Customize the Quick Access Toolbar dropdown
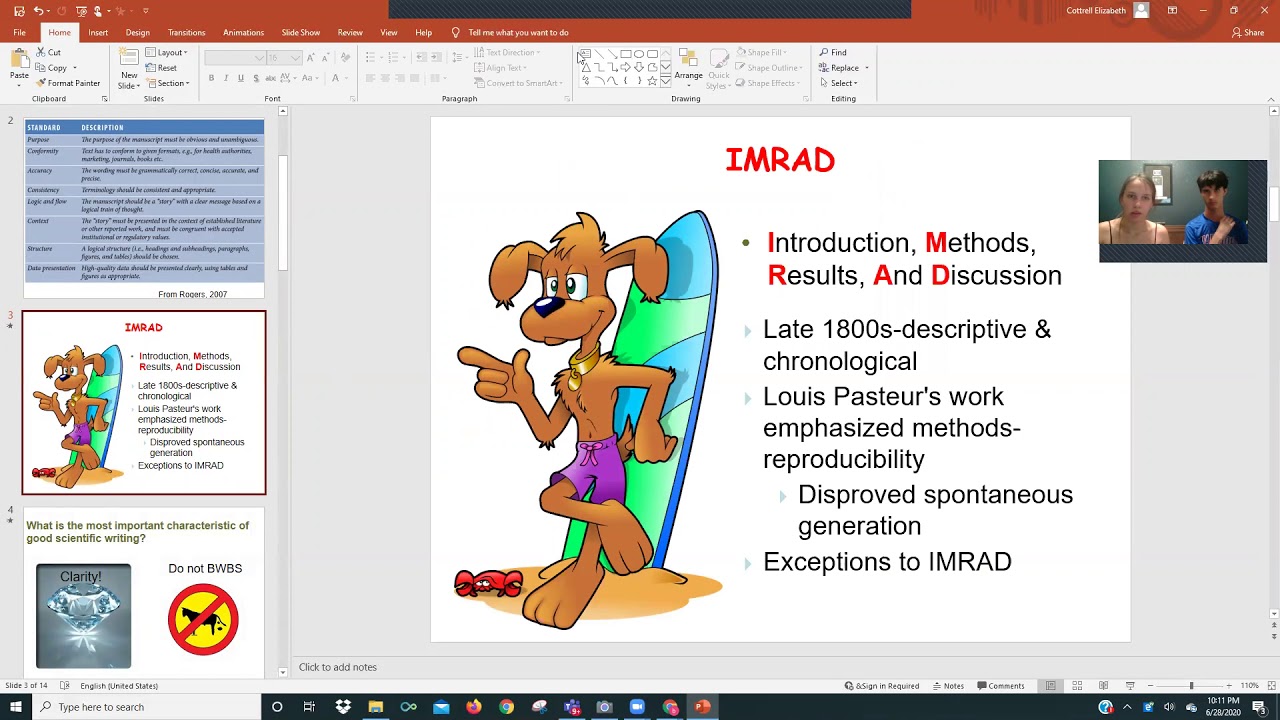The width and height of the screenshot is (1280, 720). coord(145,10)
